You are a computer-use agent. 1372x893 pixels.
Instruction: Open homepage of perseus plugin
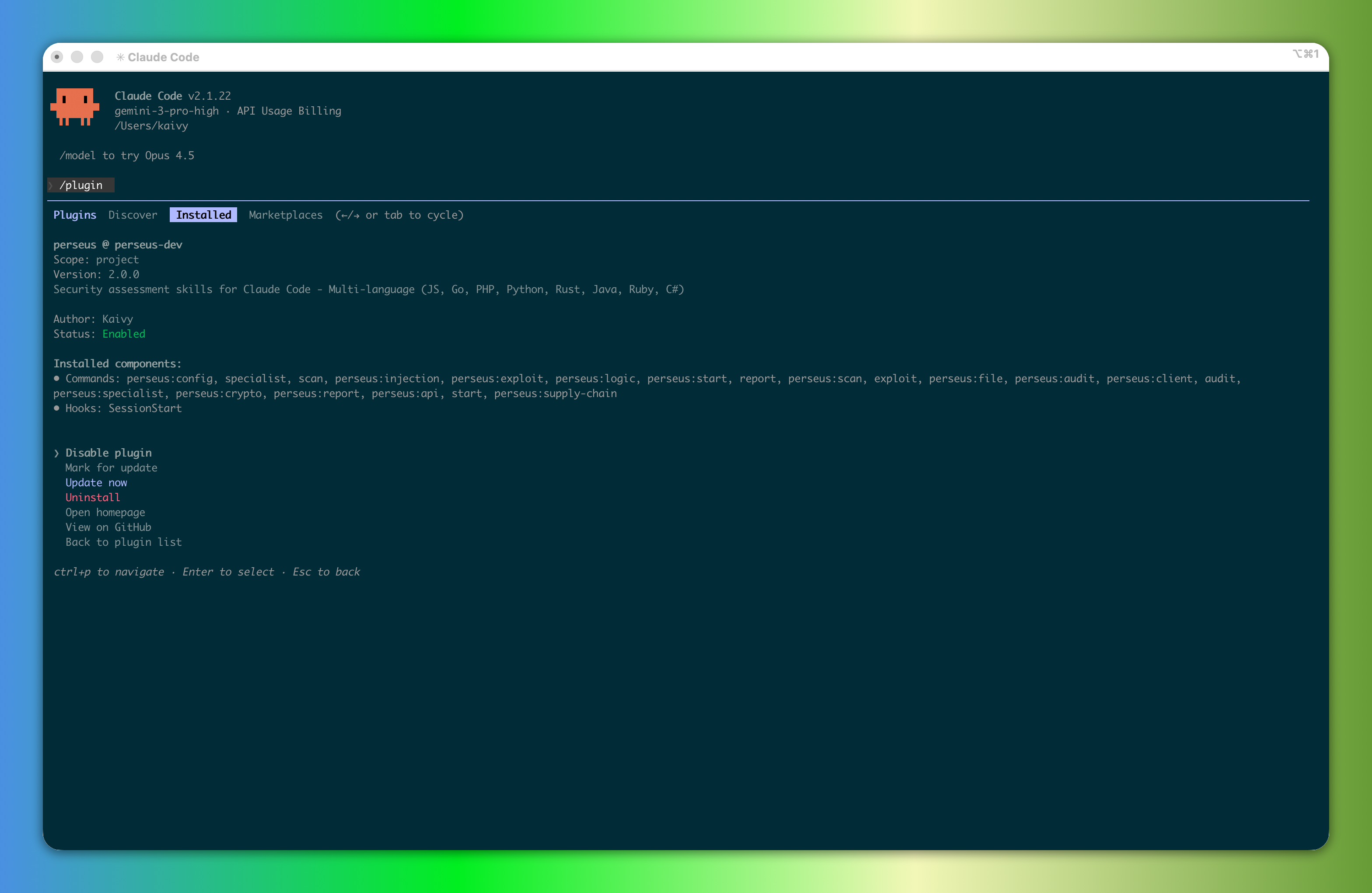click(105, 512)
